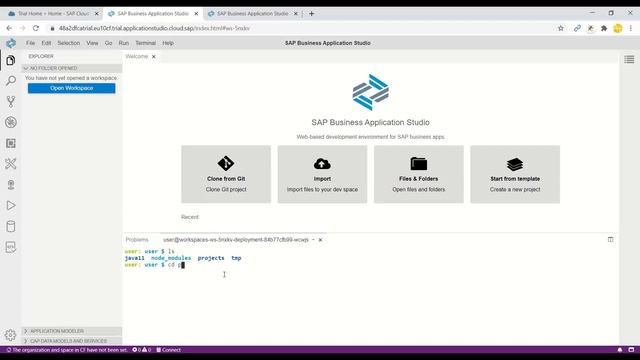640x360 pixels.
Task: Open the Run menu
Action: point(124,43)
